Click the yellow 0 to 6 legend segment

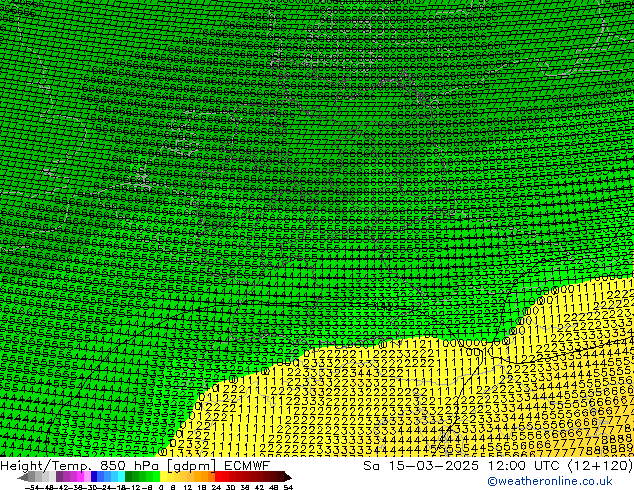(163, 476)
